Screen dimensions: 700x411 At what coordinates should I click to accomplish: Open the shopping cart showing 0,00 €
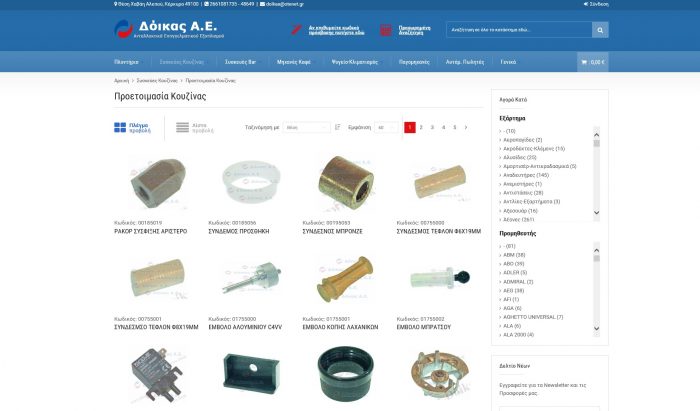click(x=593, y=62)
